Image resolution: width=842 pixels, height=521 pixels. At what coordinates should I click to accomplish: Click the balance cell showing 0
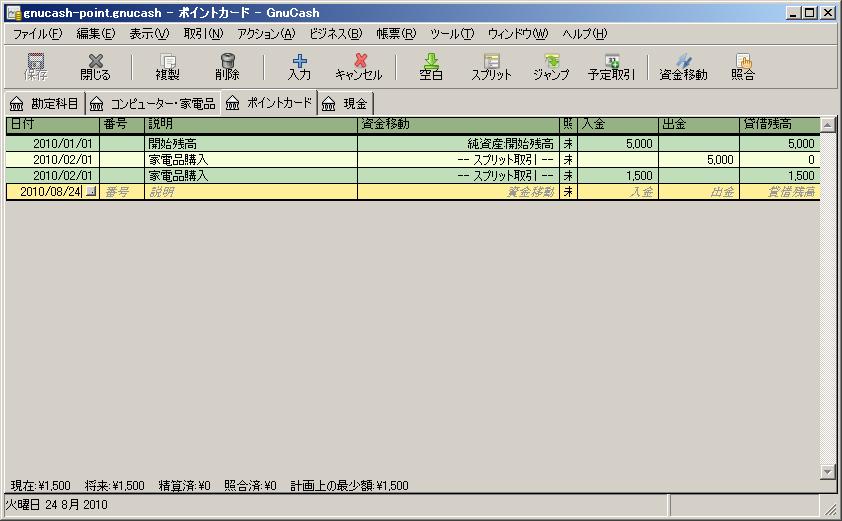[x=780, y=160]
